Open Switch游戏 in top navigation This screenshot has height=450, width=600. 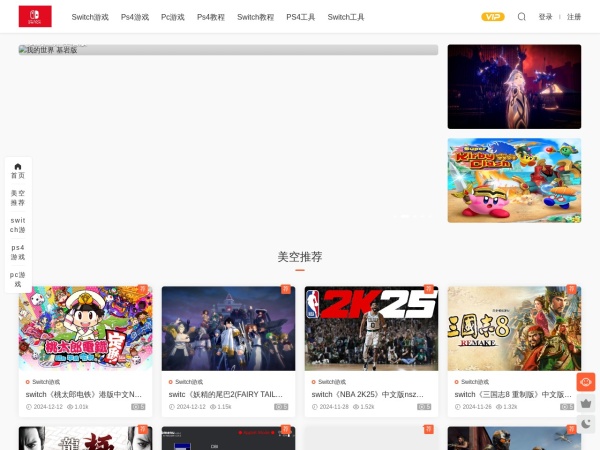90,17
